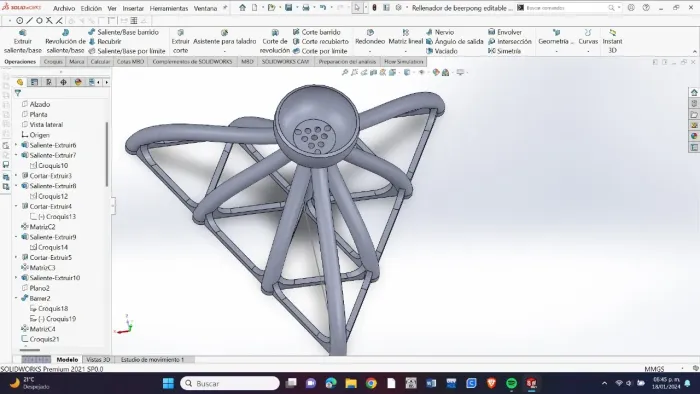The width and height of the screenshot is (700, 394).
Task: Collapse the Barrer2 feature node
Action: (x=17, y=298)
